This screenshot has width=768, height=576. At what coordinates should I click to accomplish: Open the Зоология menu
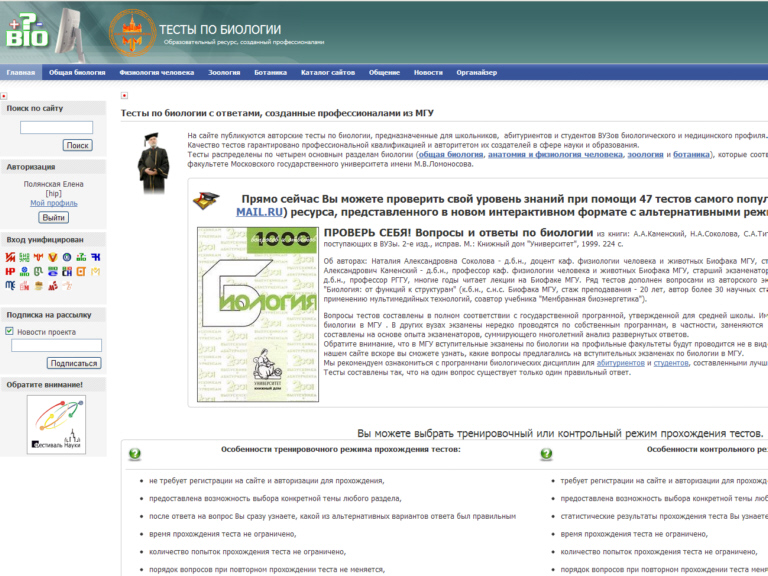(224, 72)
